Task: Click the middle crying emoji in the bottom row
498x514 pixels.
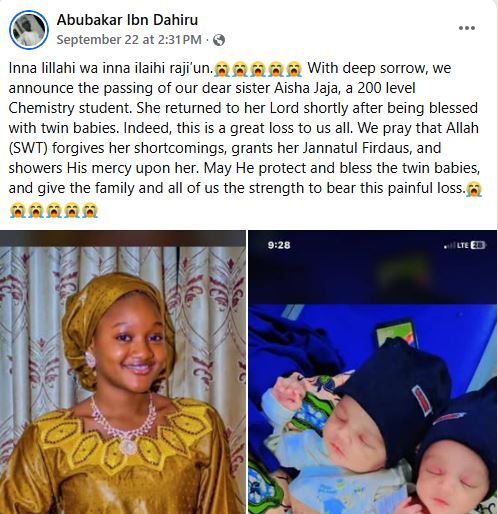Action: click(54, 210)
